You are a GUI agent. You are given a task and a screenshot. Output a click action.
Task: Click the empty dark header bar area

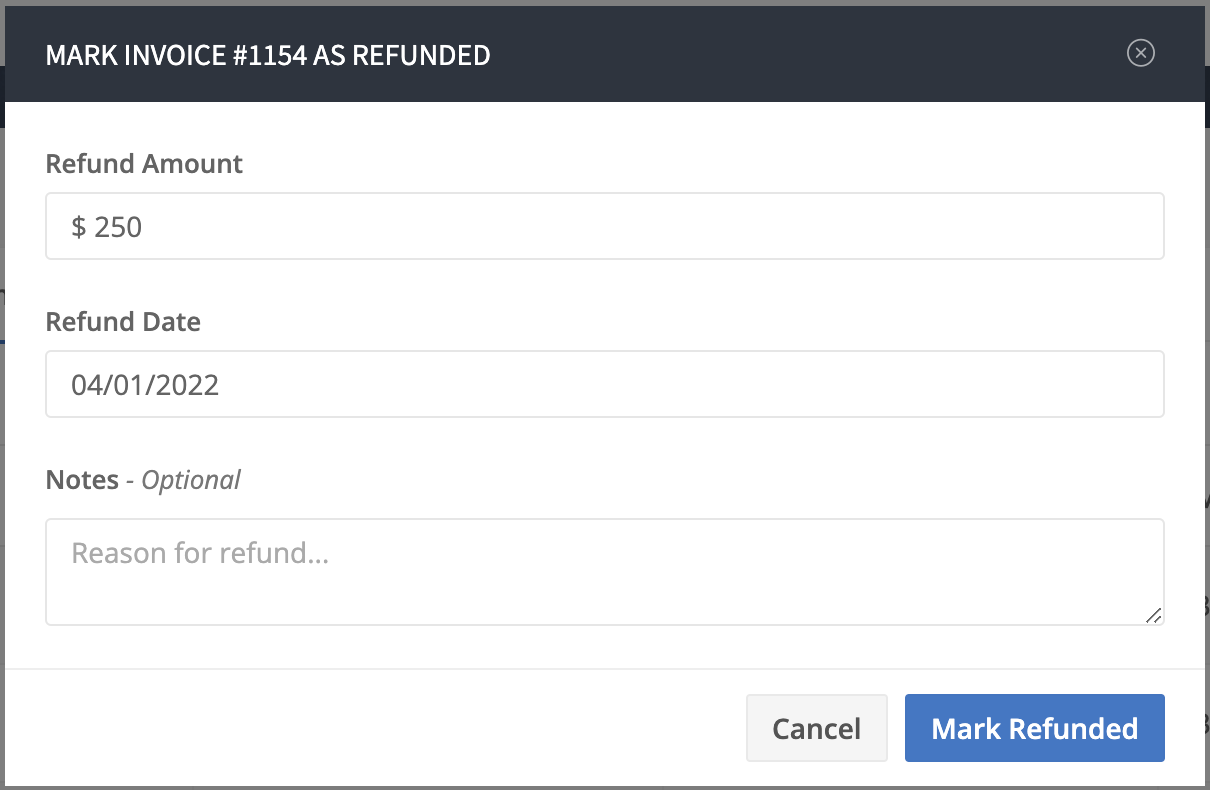tap(800, 55)
